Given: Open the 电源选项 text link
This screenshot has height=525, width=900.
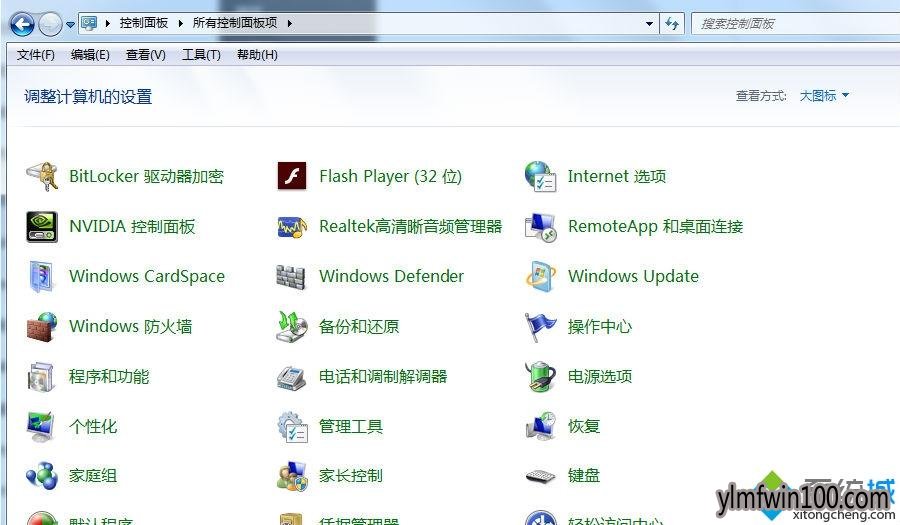Looking at the screenshot, I should (600, 376).
